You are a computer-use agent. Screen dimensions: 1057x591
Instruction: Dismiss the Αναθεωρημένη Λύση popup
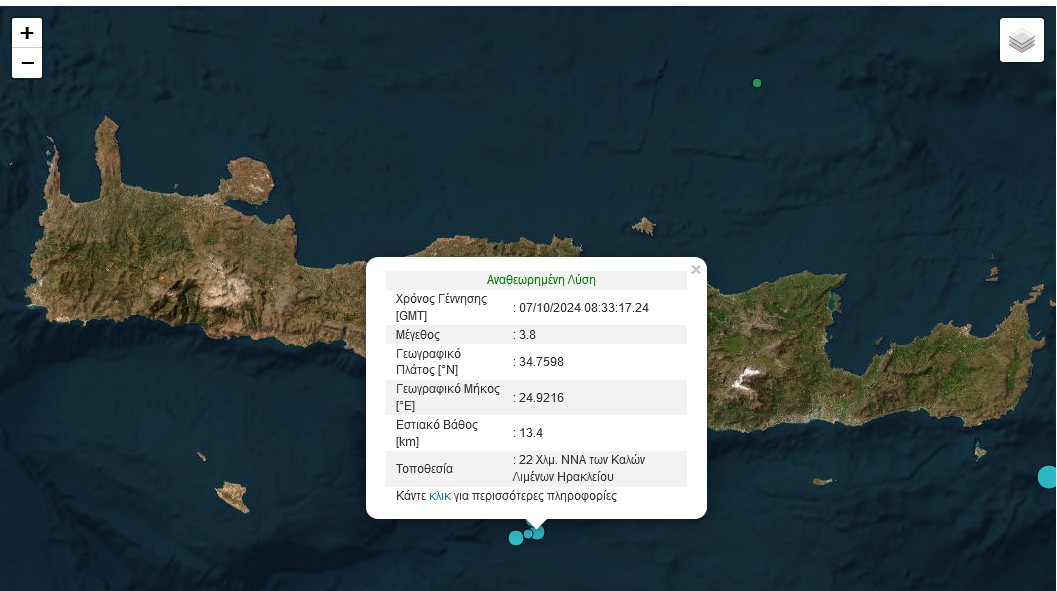(696, 269)
